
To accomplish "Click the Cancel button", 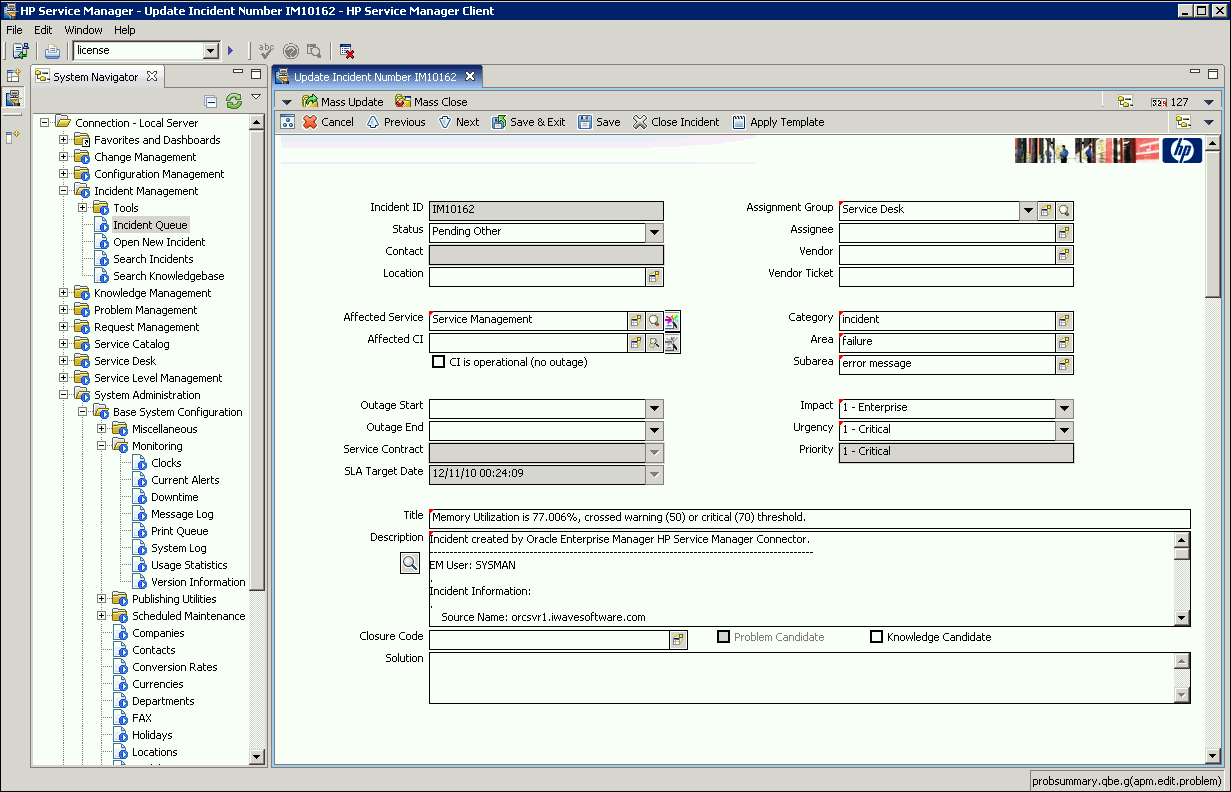I will (x=329, y=122).
